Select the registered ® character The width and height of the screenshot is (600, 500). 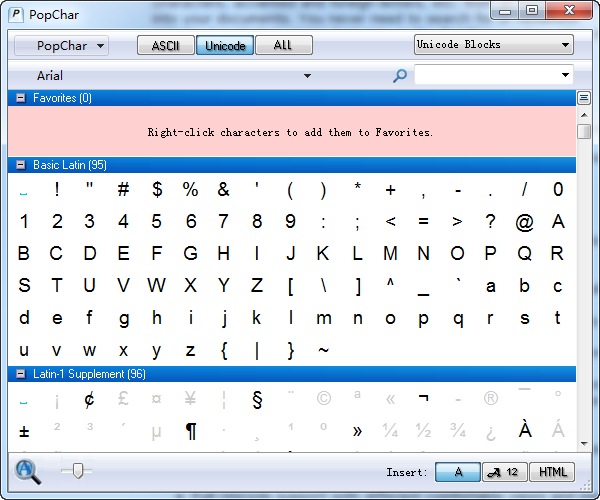[x=491, y=398]
